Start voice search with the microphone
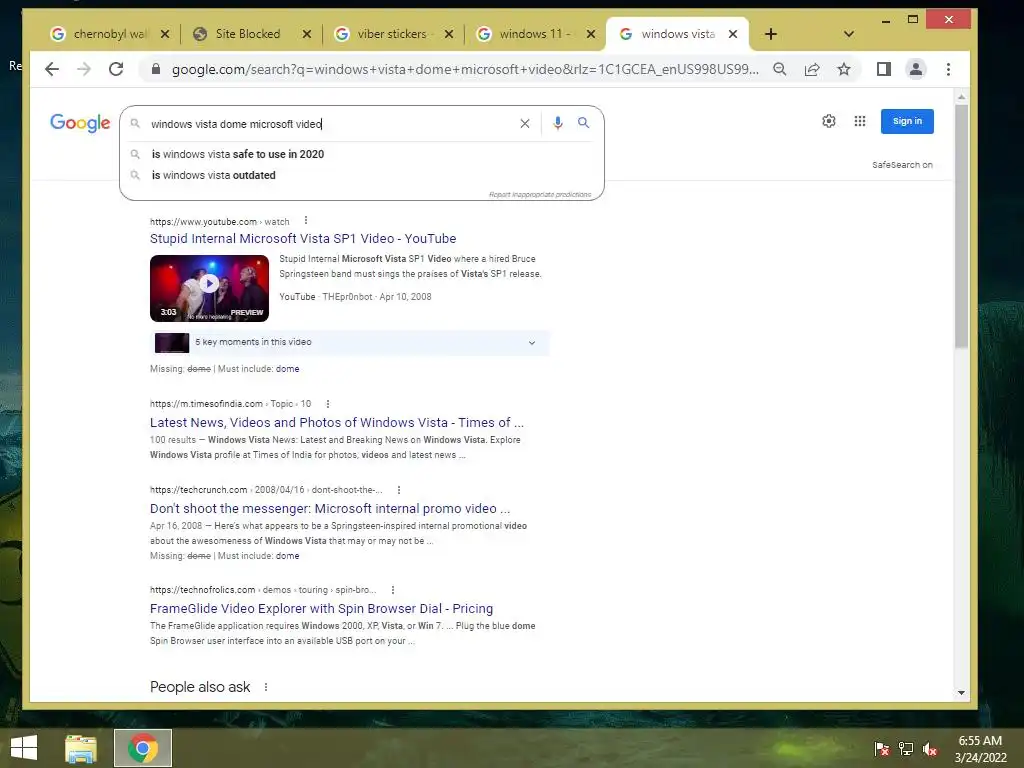Image resolution: width=1024 pixels, height=768 pixels. (x=558, y=123)
